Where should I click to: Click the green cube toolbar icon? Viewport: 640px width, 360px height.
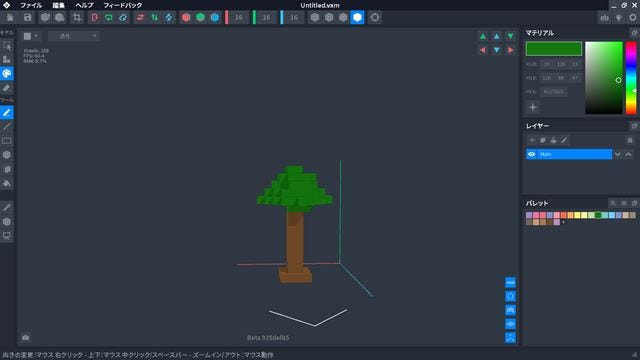200,18
